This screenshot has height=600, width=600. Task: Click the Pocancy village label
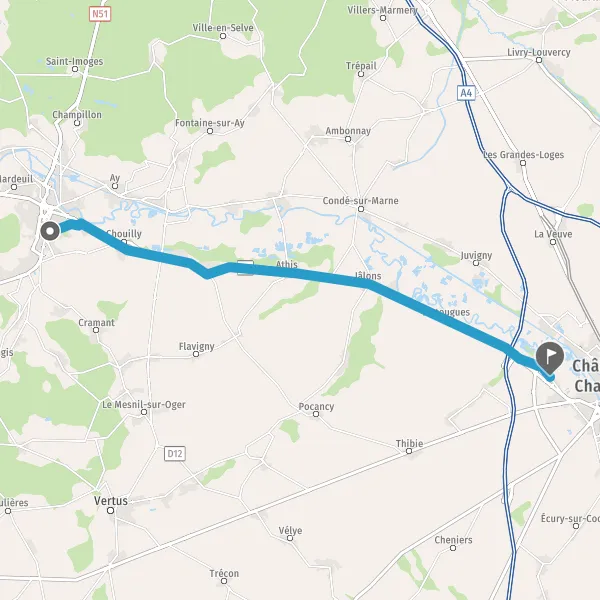click(316, 406)
